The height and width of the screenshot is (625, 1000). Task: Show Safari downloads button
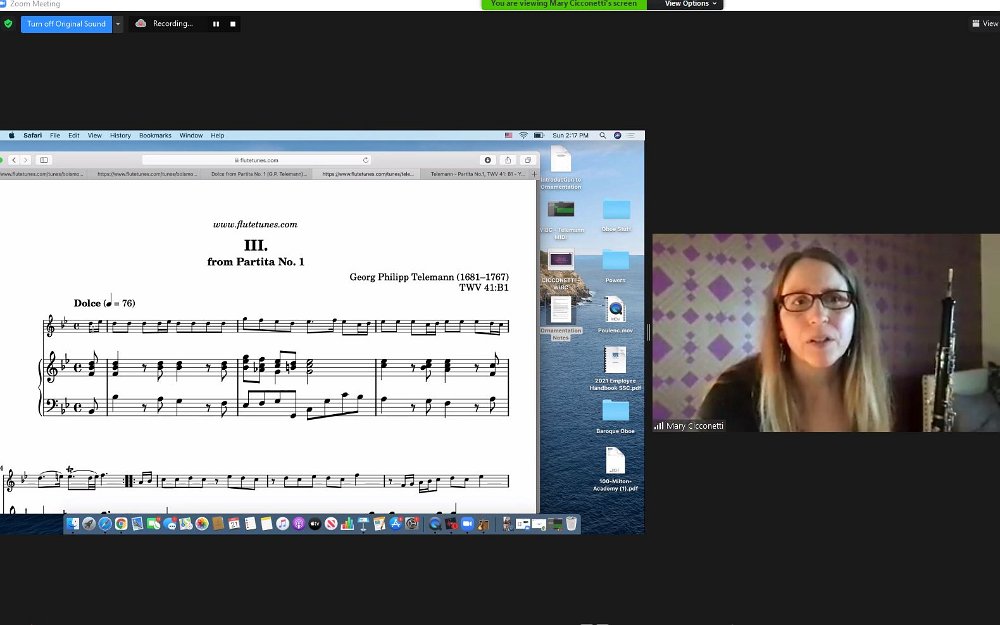(488, 160)
